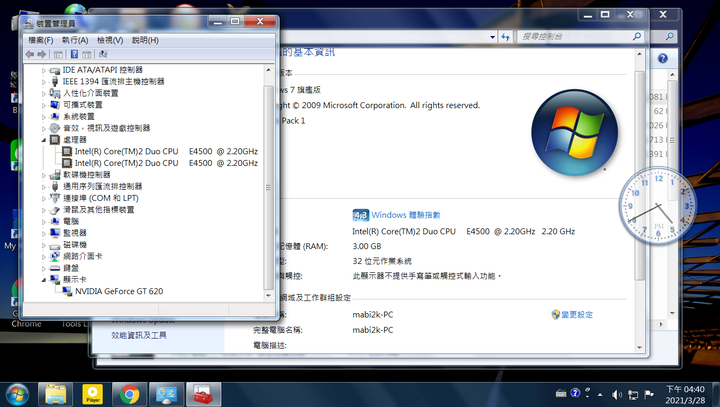Expand the IEEE 1394 匯流排主機控制器 node

(44, 82)
